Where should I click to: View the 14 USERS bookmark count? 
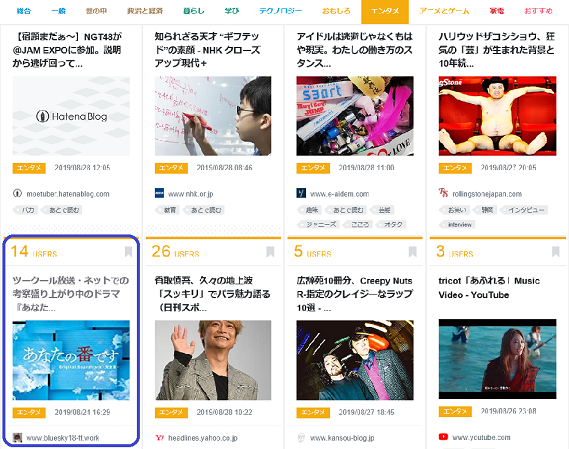tap(34, 251)
